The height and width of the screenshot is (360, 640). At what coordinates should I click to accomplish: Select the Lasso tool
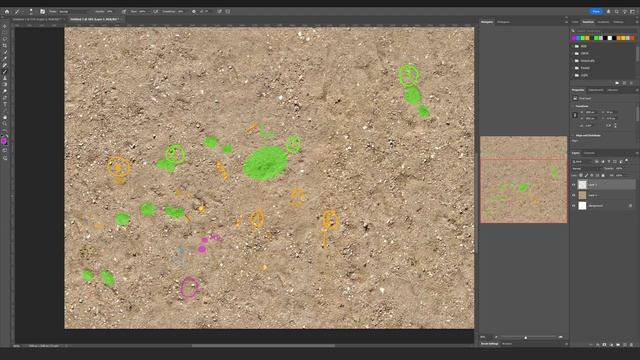point(5,39)
